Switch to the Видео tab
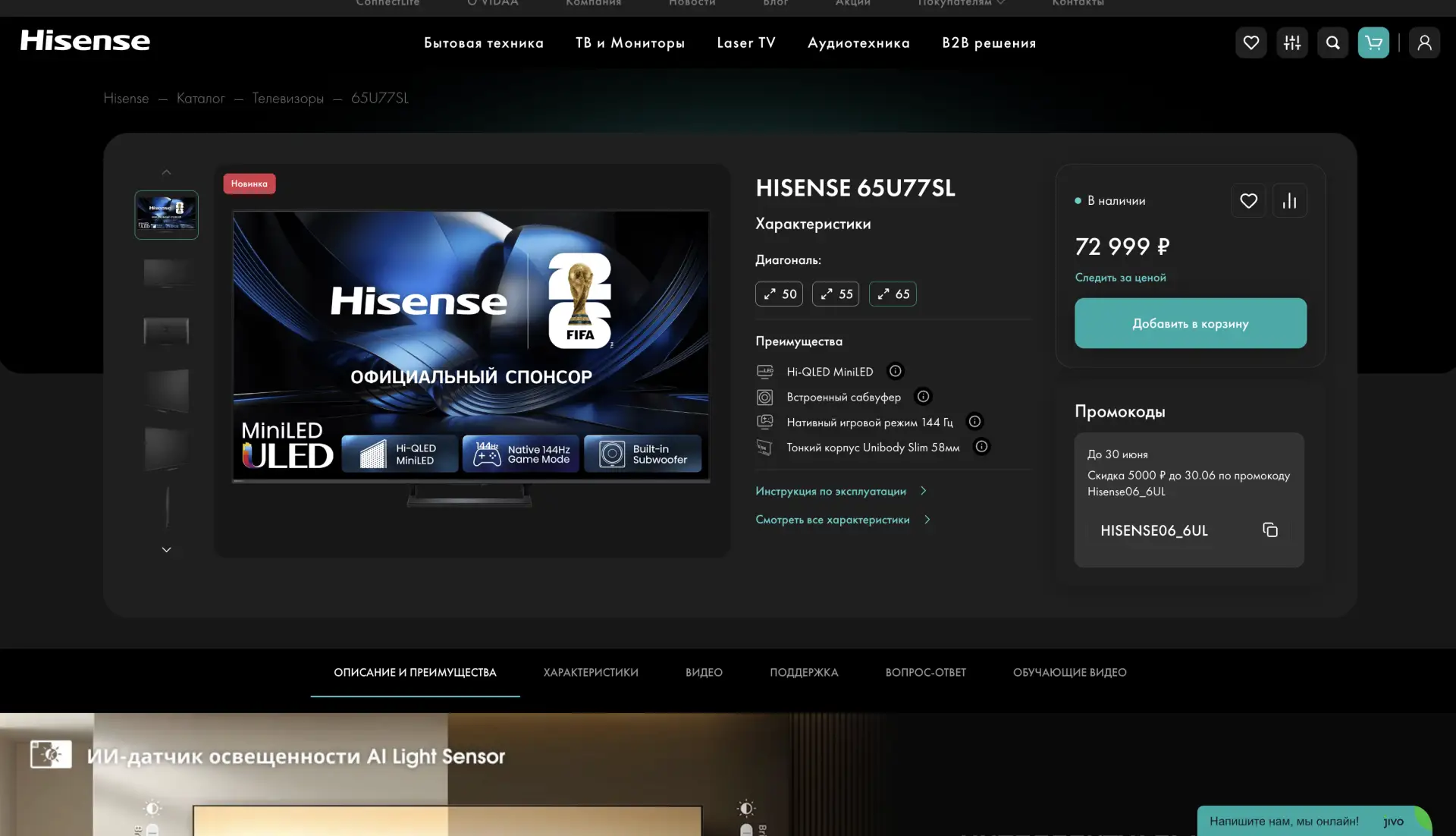This screenshot has height=836, width=1456. (x=704, y=673)
